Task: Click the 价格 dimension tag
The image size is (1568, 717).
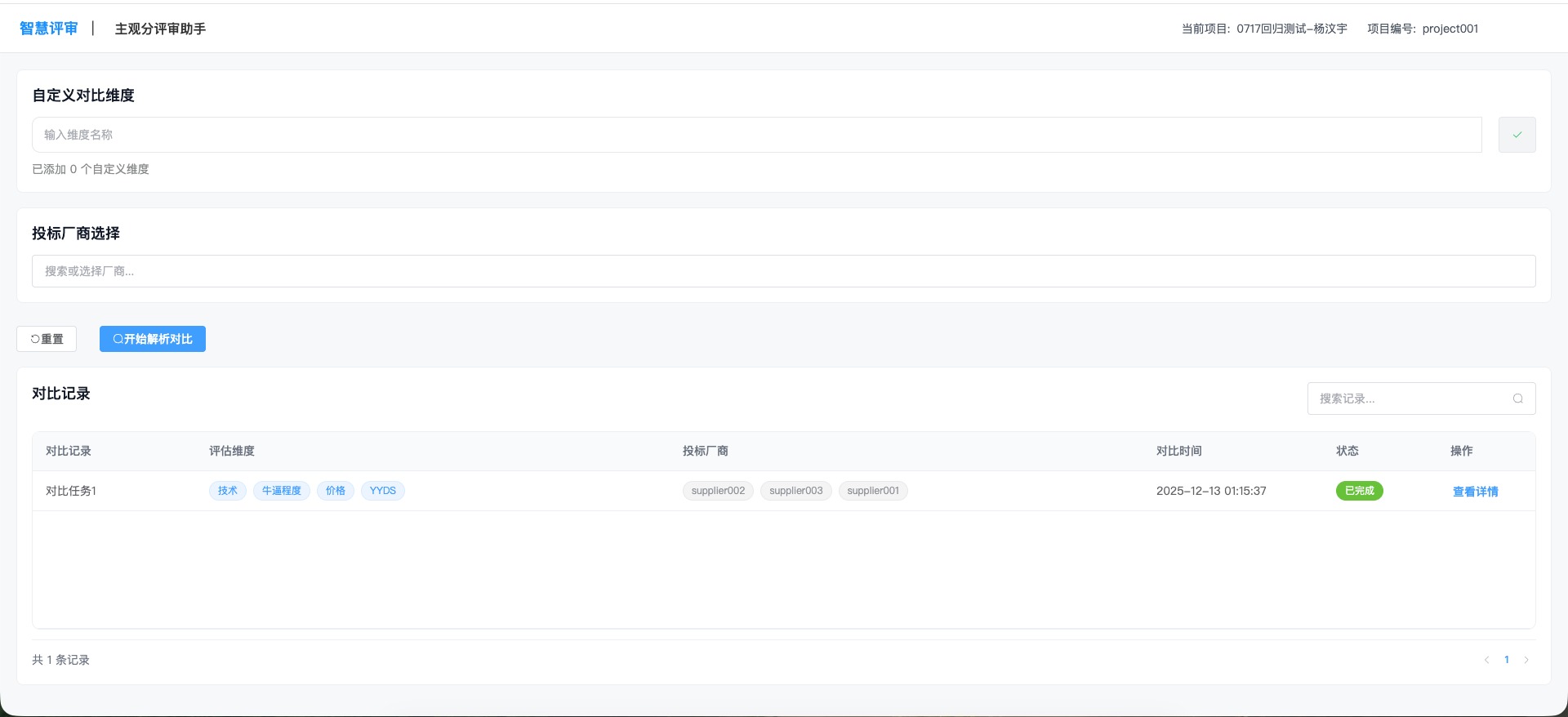Action: (x=336, y=491)
